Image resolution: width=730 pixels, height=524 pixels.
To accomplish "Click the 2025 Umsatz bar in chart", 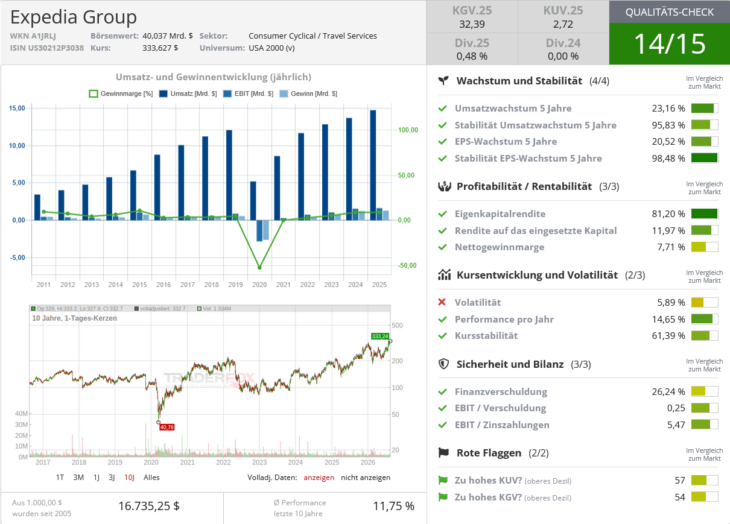I will click(x=373, y=165).
